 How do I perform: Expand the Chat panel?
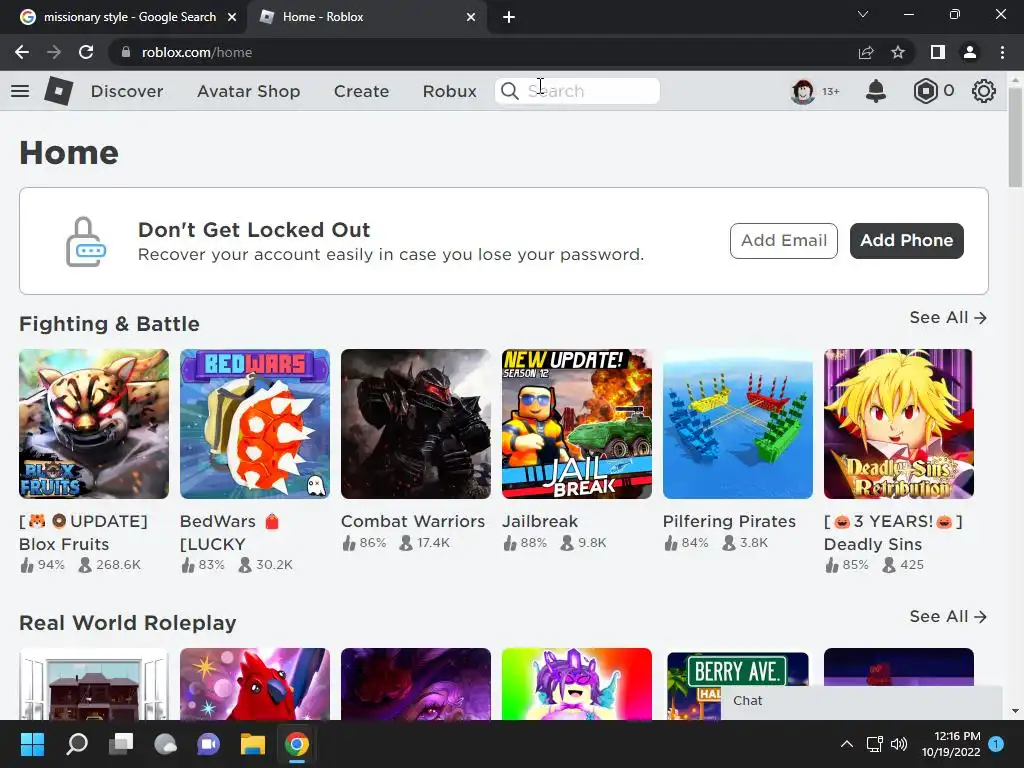click(861, 701)
